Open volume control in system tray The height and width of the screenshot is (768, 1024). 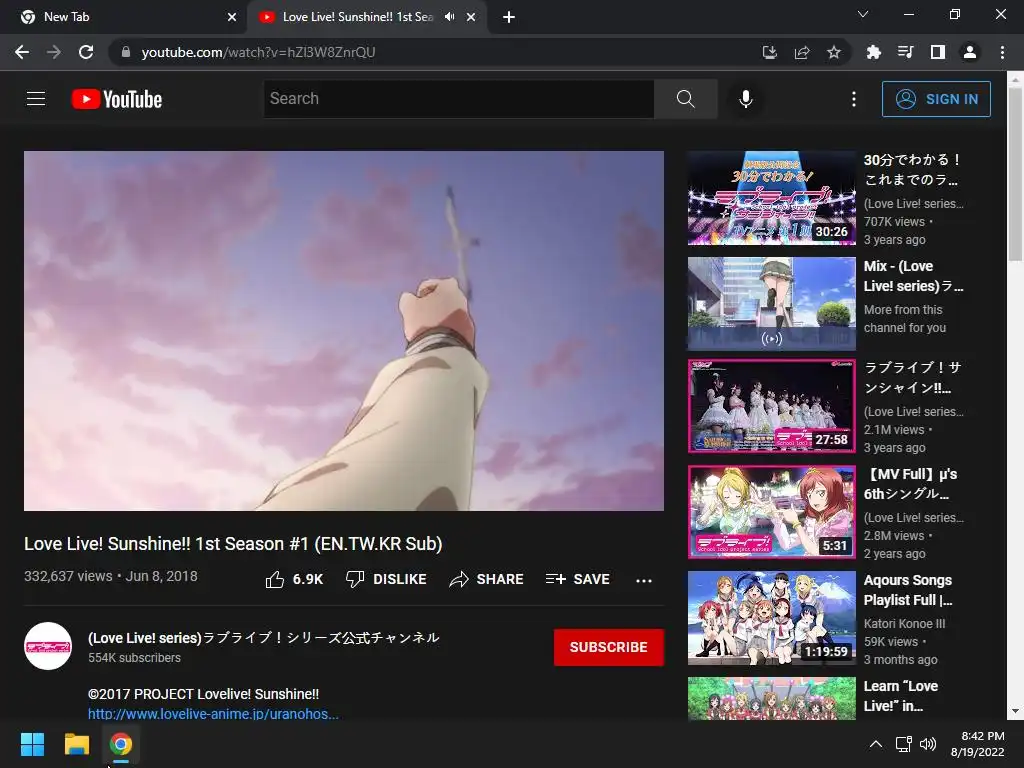[927, 744]
